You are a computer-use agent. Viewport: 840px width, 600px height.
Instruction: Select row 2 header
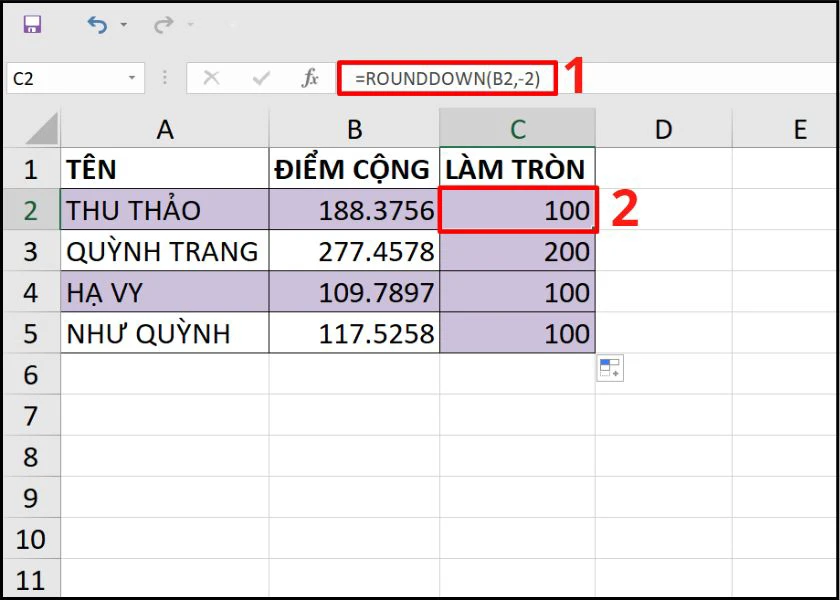coord(31,209)
